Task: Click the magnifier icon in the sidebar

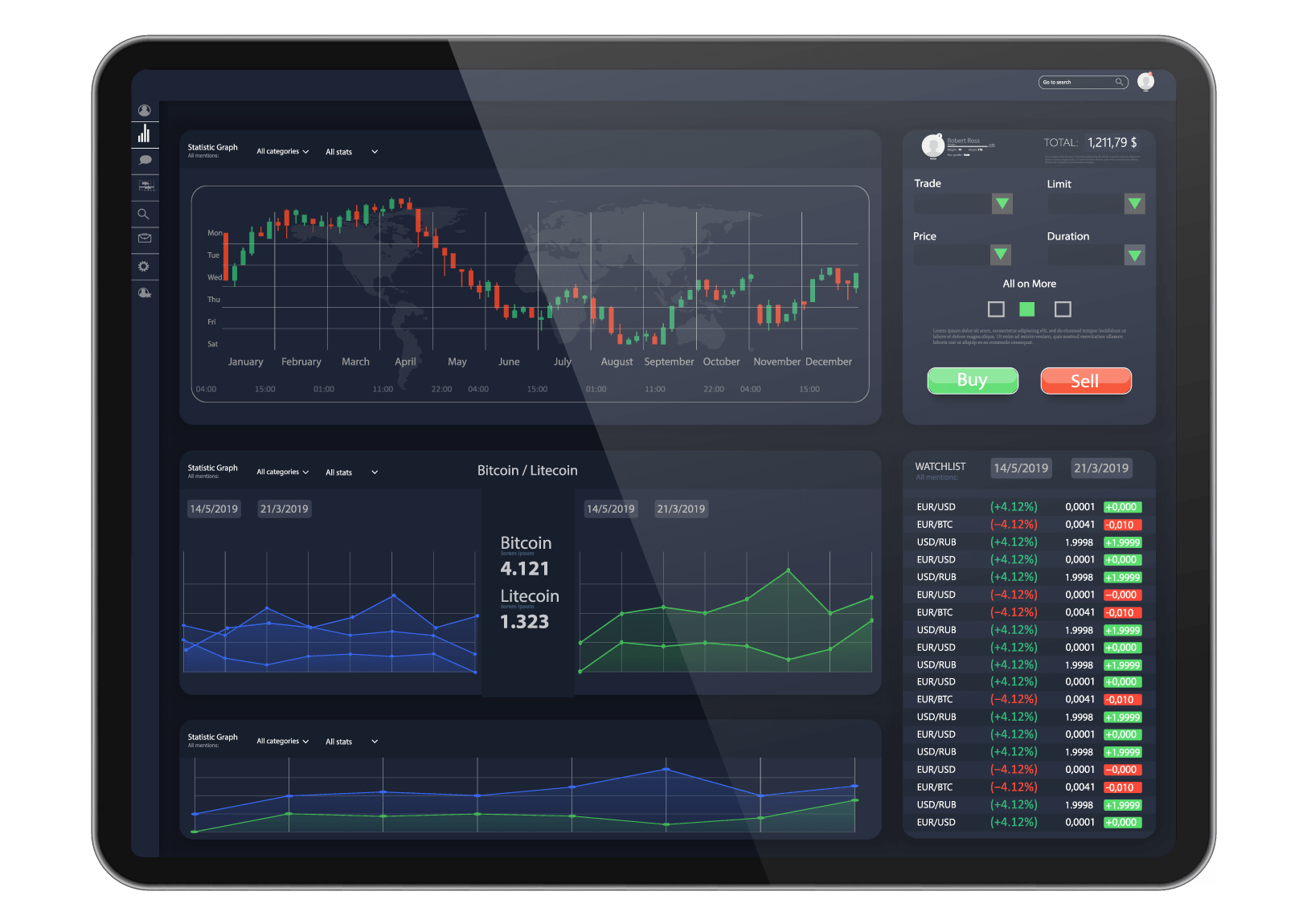Action: click(x=144, y=214)
